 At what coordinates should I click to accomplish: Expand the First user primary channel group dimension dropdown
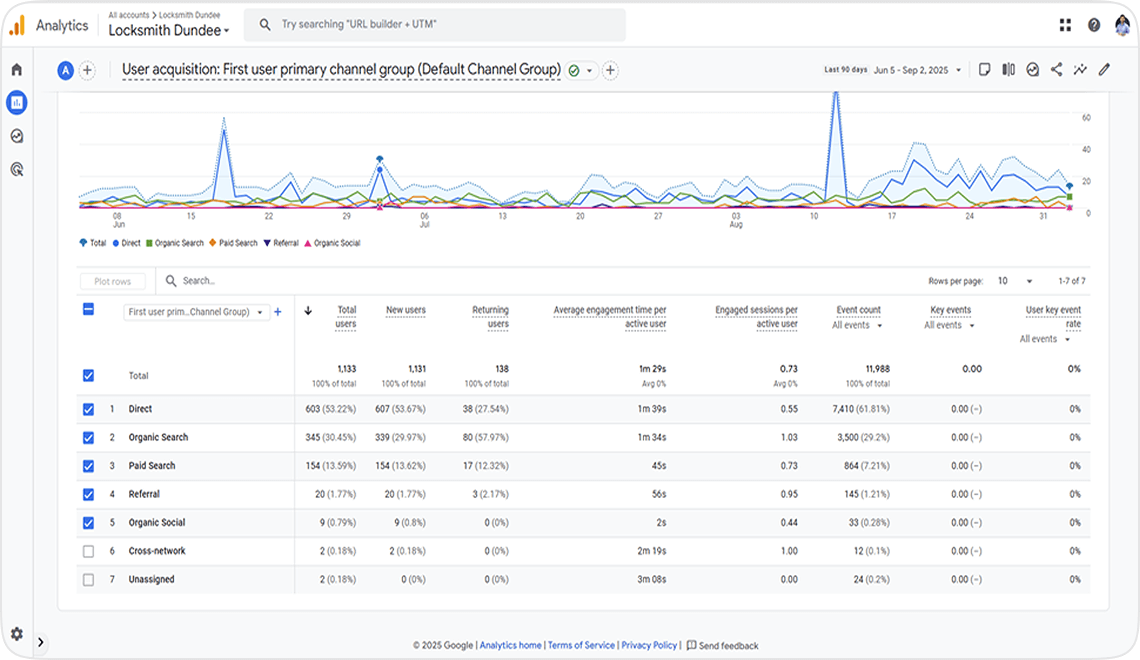pyautogui.click(x=196, y=312)
